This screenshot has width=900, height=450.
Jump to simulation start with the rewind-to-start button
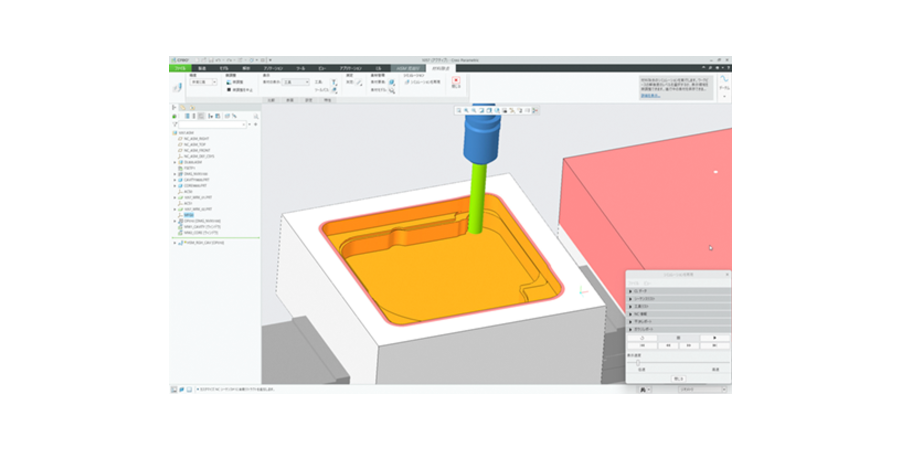[644, 345]
